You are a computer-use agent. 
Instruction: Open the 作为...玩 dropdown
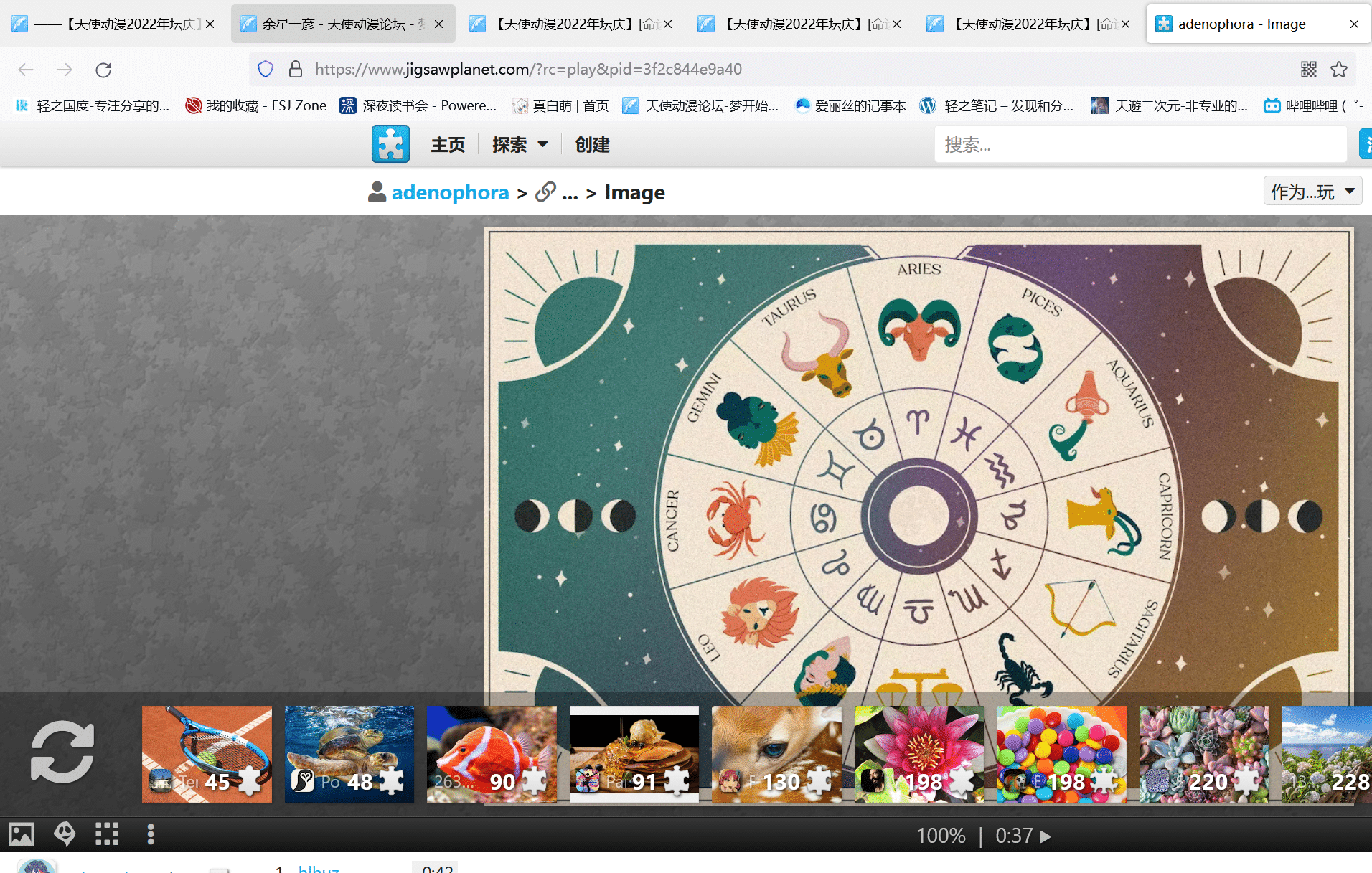(x=1312, y=192)
